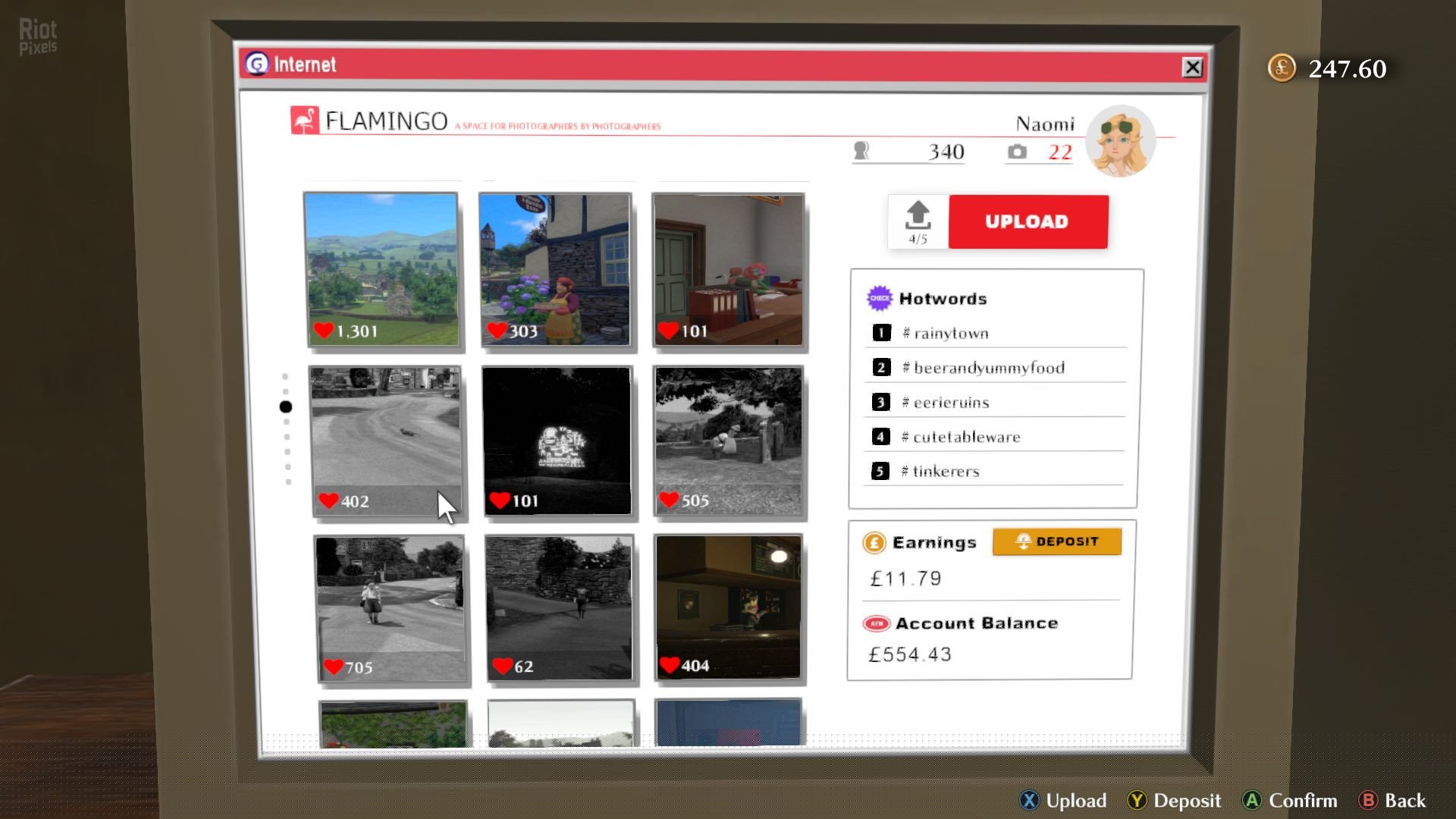Open the dark glowing sign photo with 101 likes

558,441
